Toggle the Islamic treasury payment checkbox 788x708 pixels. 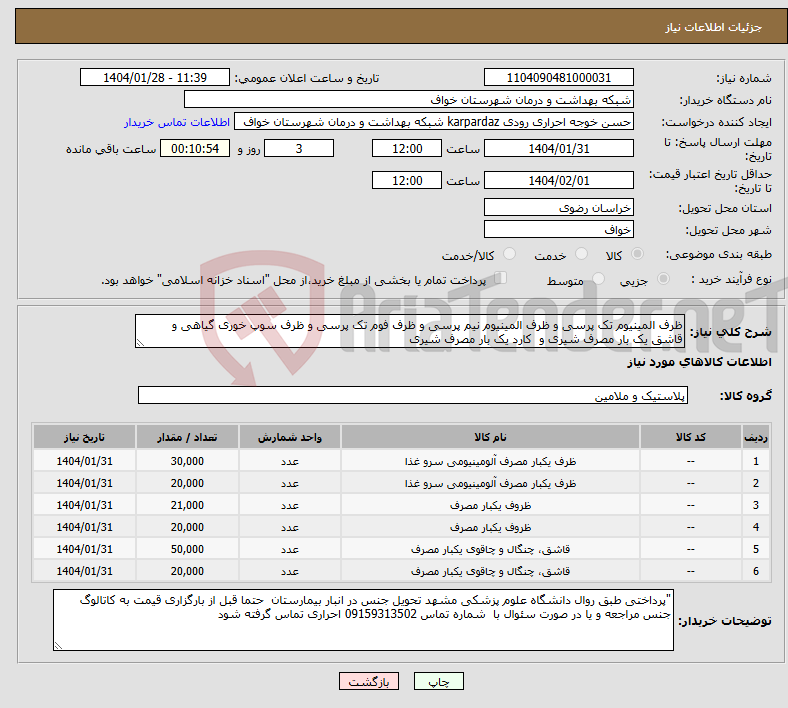tap(501, 278)
